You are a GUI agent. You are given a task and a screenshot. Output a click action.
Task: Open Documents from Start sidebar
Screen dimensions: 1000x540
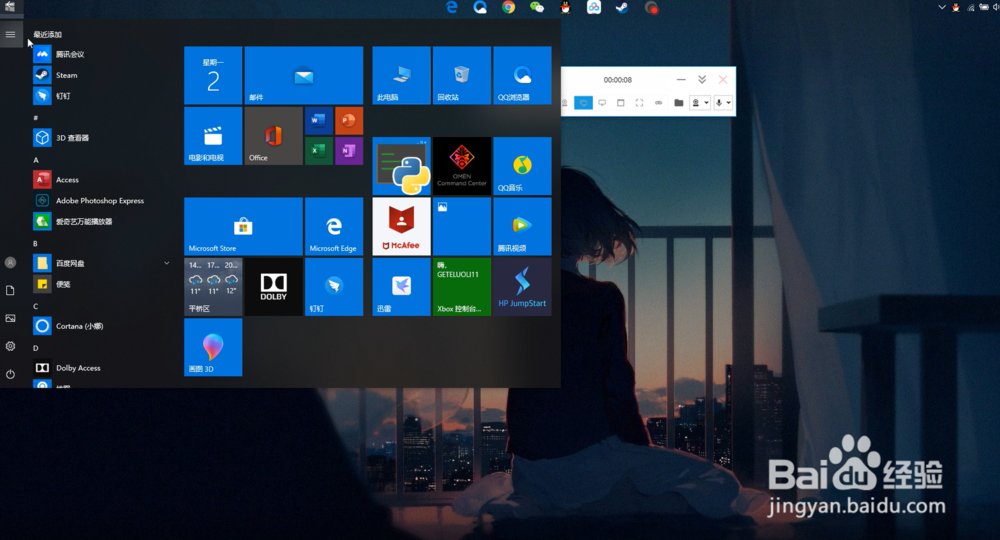pyautogui.click(x=10, y=291)
